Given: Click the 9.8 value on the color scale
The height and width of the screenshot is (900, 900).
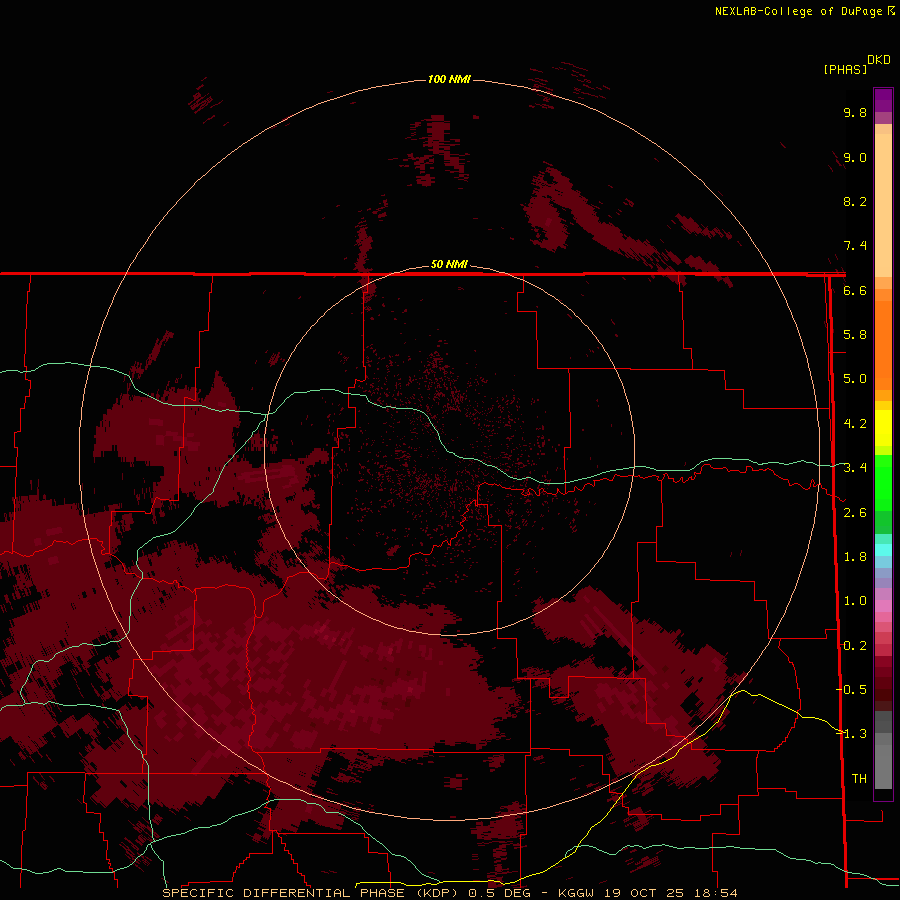Looking at the screenshot, I should click(854, 112).
